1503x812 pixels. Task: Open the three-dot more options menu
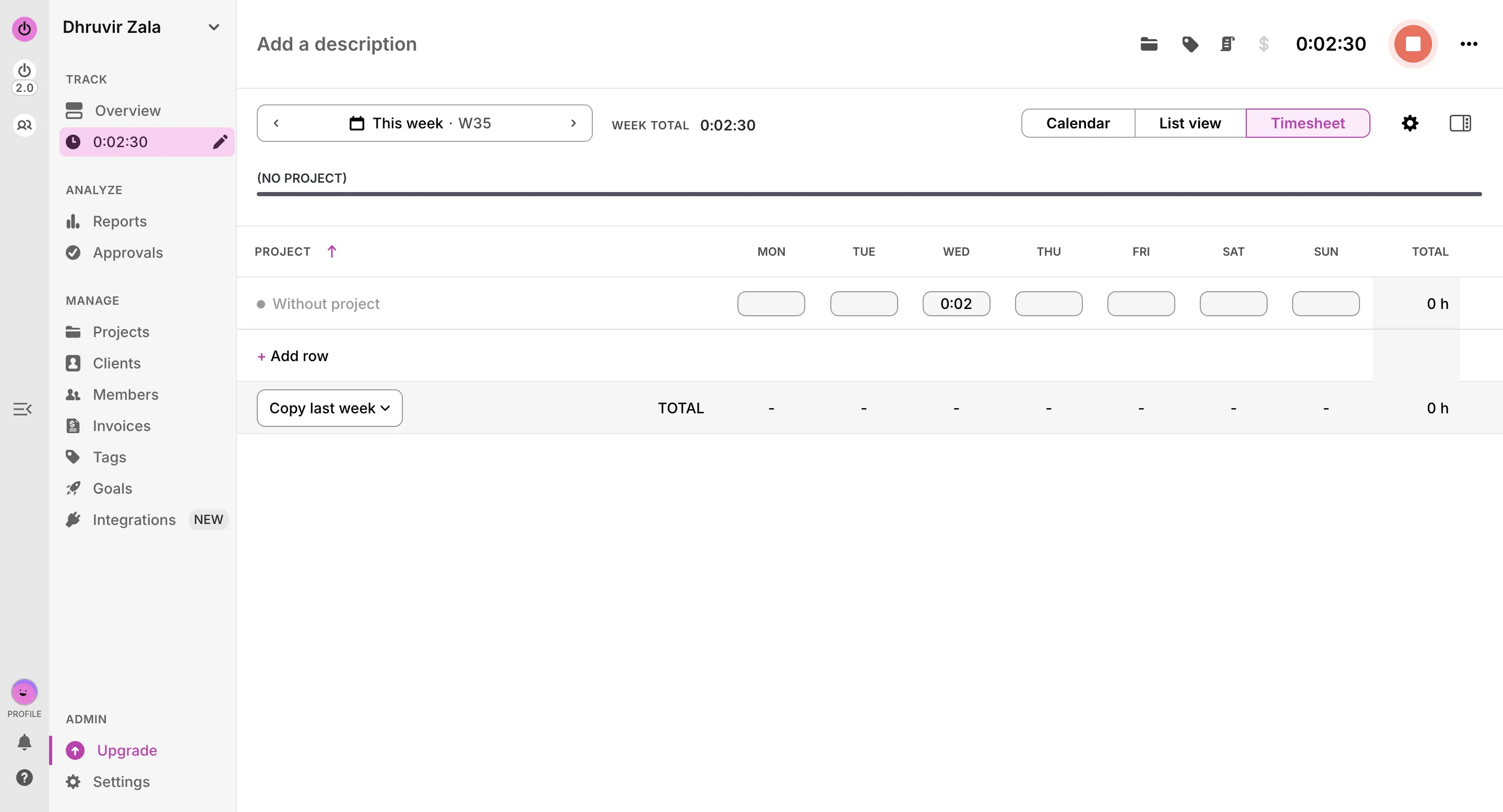(x=1469, y=44)
